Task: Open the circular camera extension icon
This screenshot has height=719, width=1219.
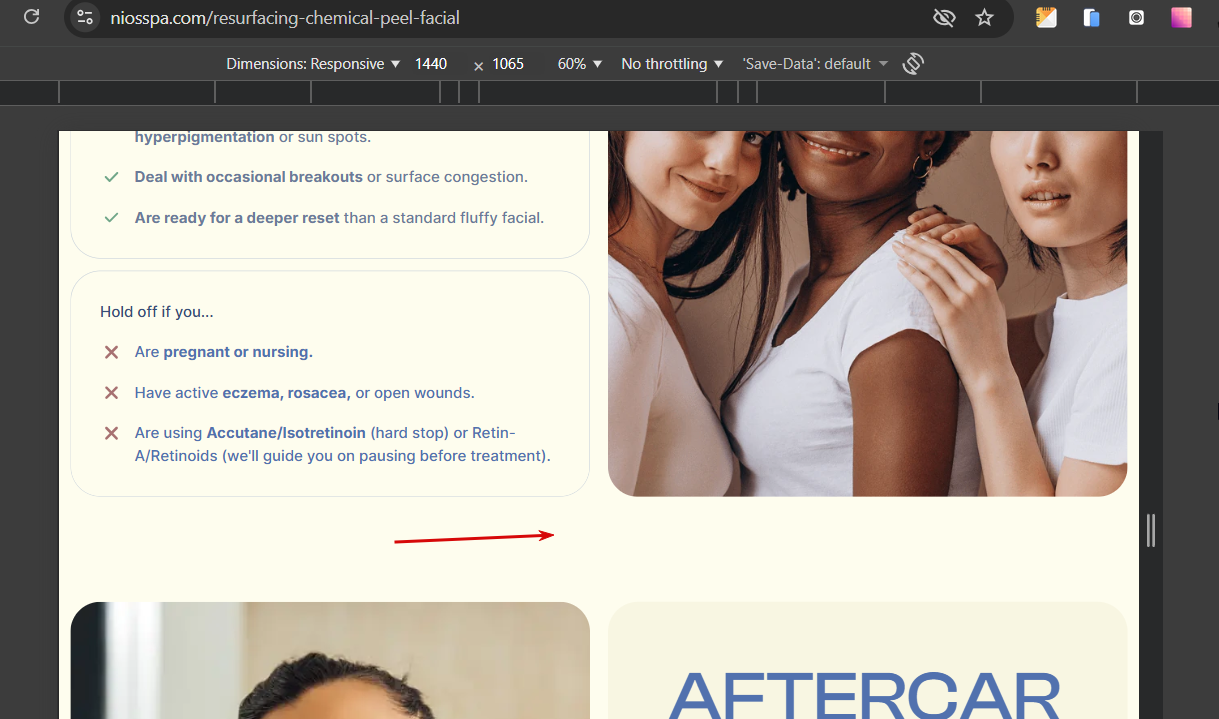Action: click(x=1136, y=17)
